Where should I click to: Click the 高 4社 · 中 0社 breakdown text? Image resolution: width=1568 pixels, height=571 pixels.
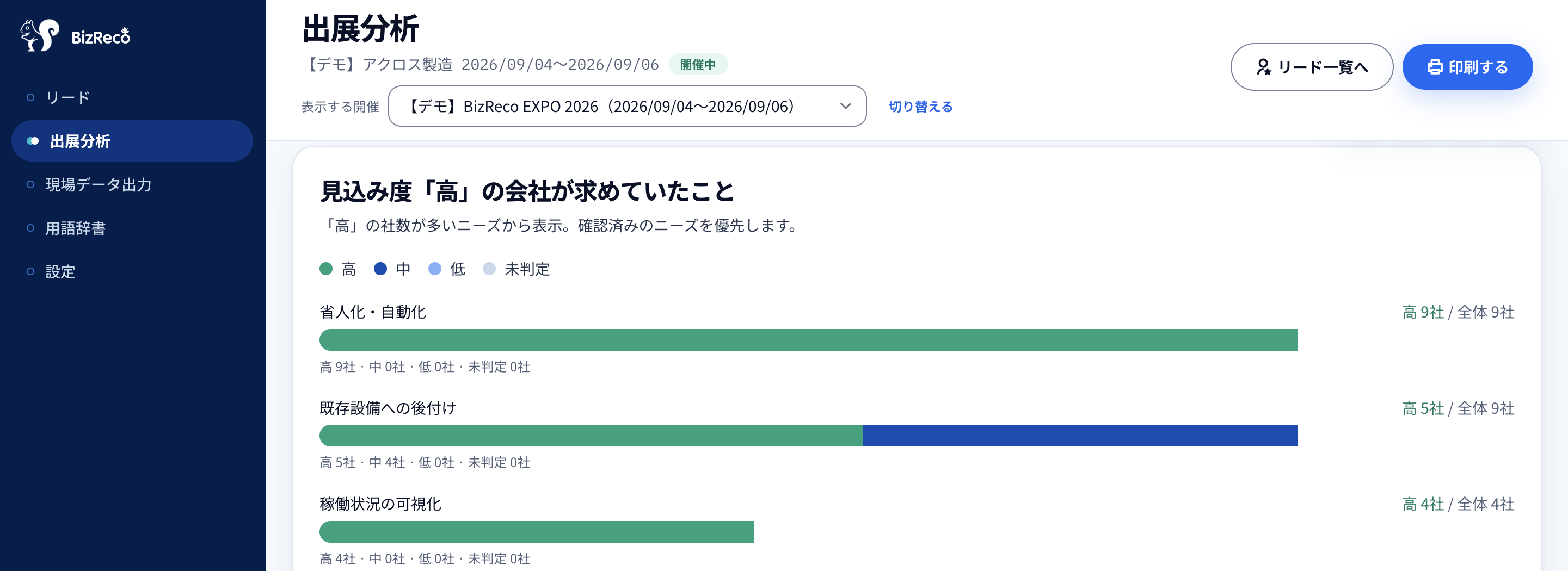[x=425, y=558]
